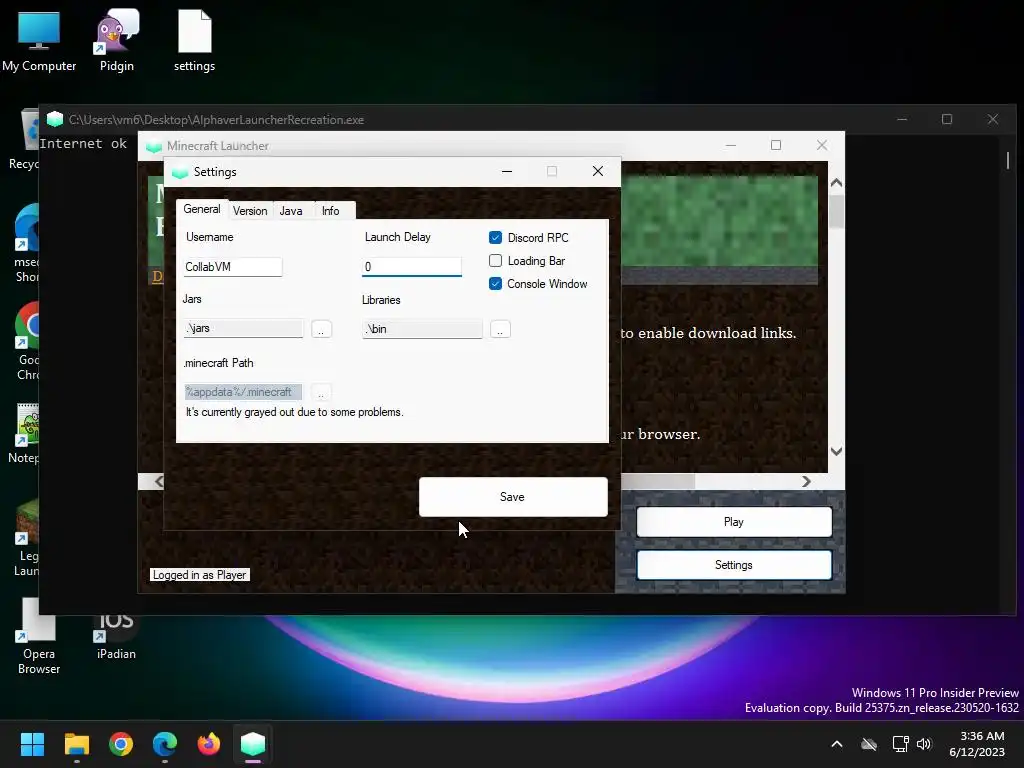
Task: Click the Minecraft Launcher title icon
Action: click(x=153, y=146)
